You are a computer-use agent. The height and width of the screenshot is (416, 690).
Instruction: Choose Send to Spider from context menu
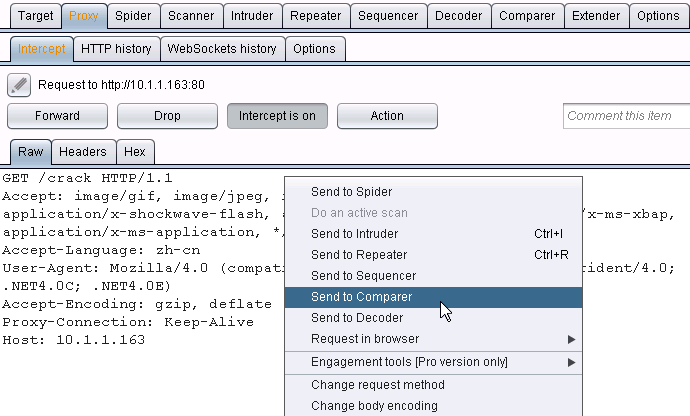(433, 192)
